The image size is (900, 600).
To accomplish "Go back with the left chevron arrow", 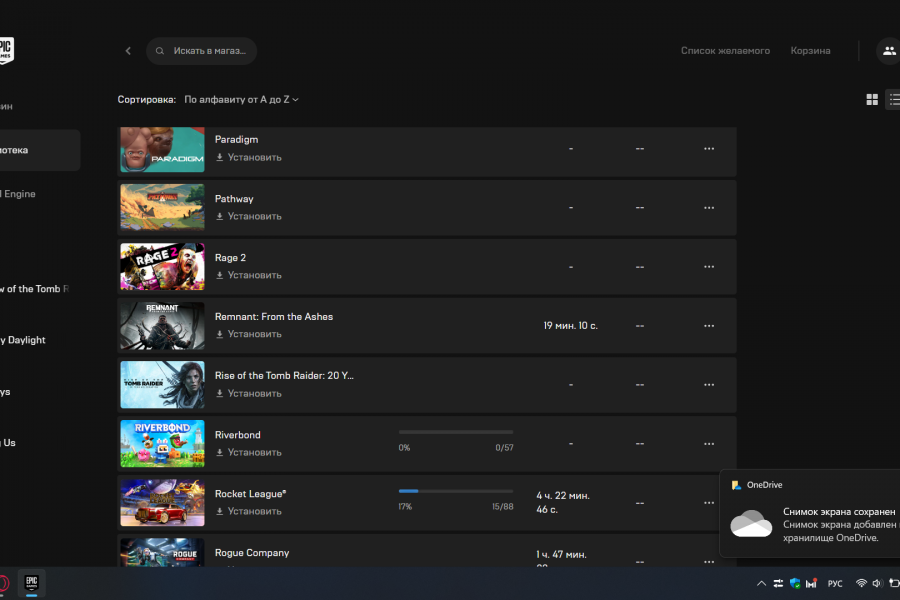I will (x=128, y=51).
